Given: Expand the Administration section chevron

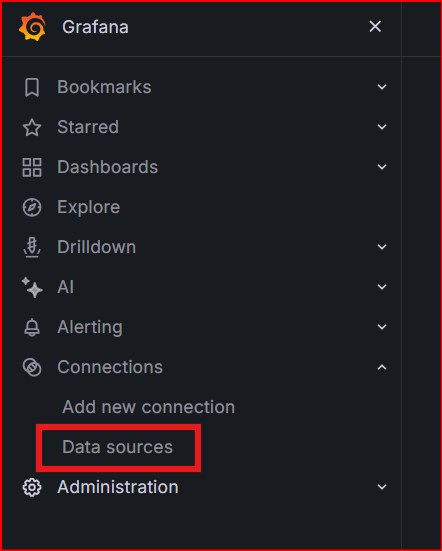Looking at the screenshot, I should coord(382,487).
